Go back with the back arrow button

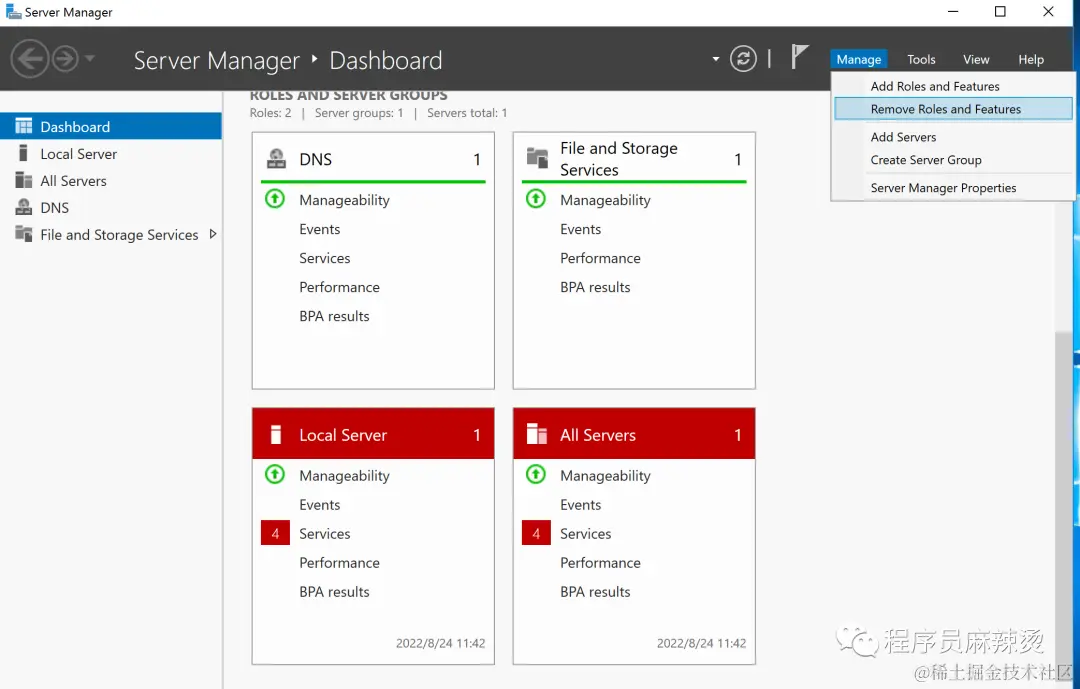click(30, 59)
